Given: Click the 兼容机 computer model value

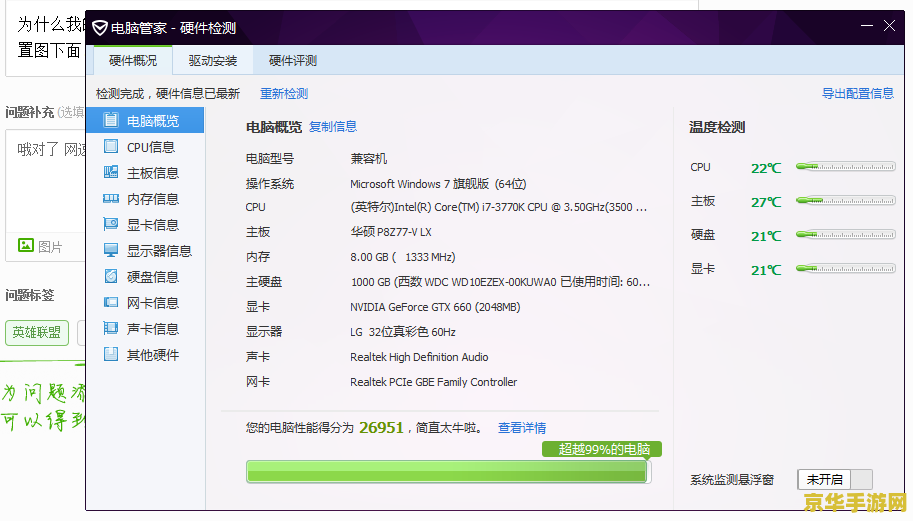Looking at the screenshot, I should [369, 159].
